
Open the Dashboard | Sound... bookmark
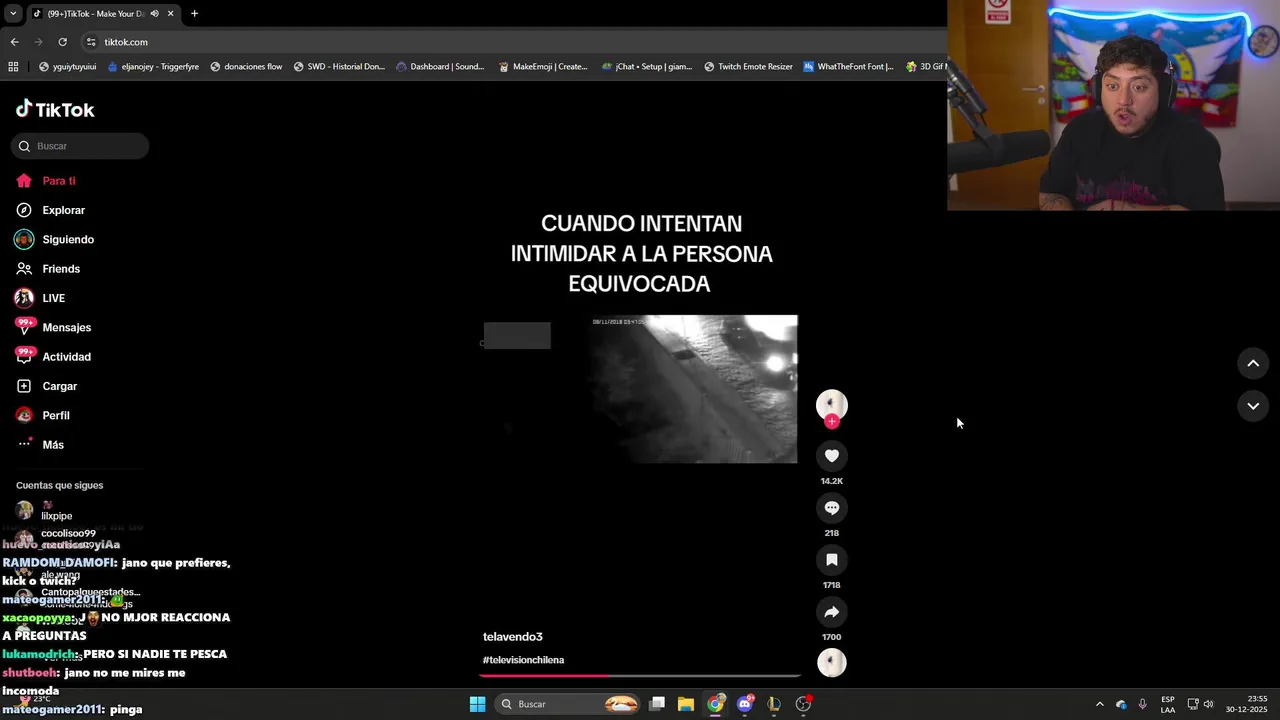[440, 67]
